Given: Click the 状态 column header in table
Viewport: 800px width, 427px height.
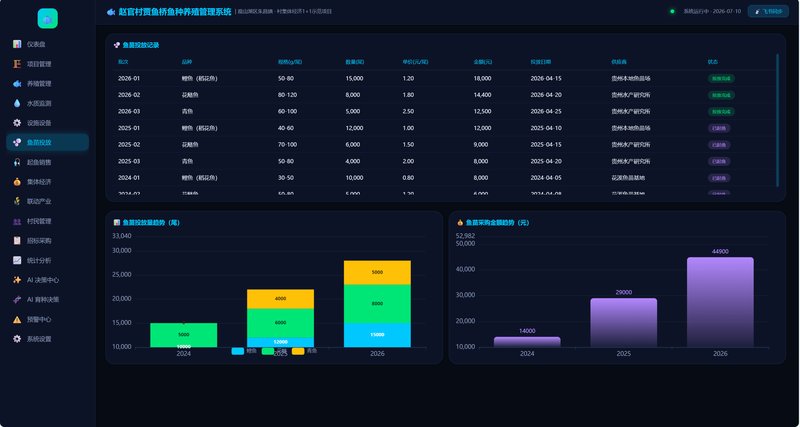Looking at the screenshot, I should pyautogui.click(x=712, y=62).
